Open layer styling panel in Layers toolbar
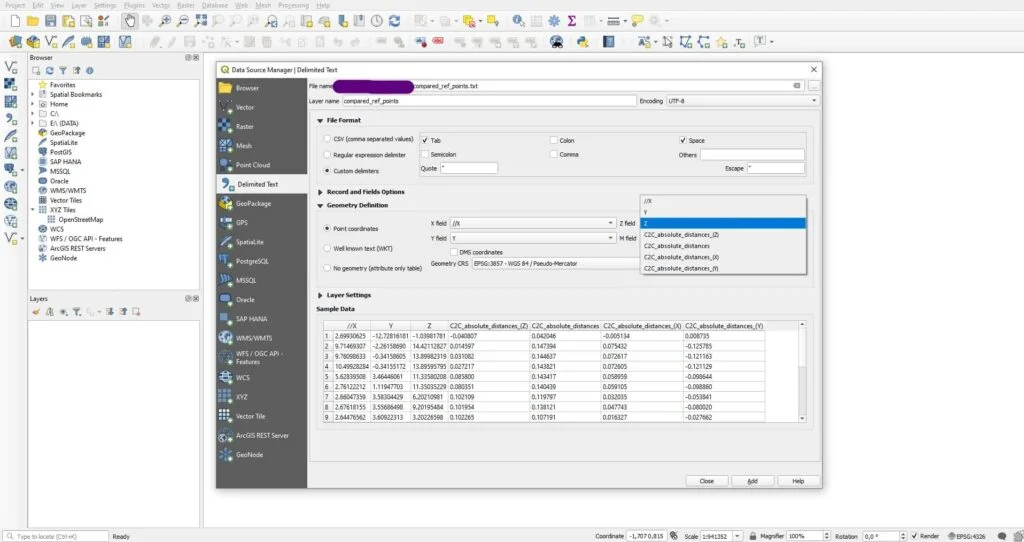The image size is (1024, 542). click(37, 312)
